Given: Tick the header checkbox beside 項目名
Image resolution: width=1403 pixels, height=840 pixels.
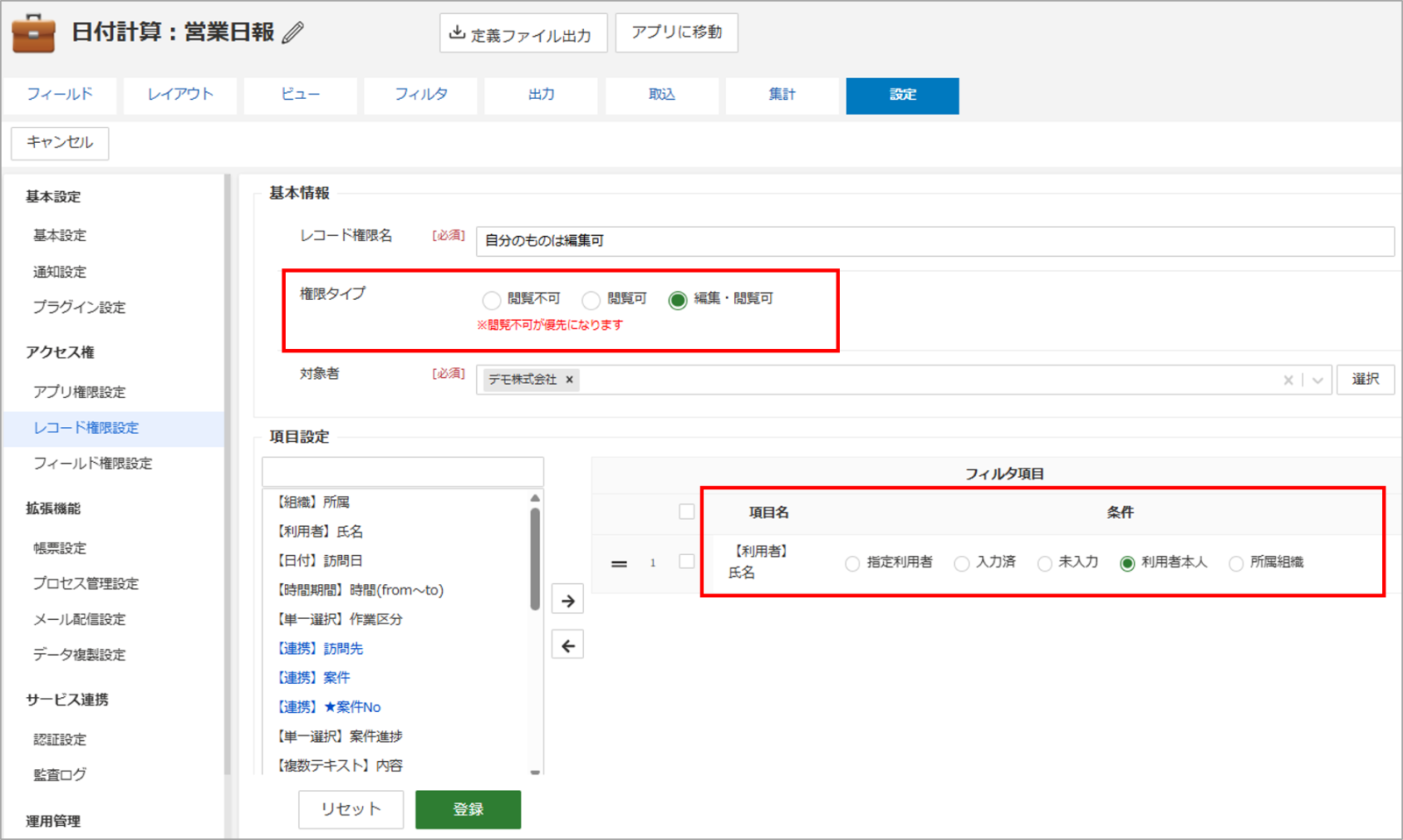Looking at the screenshot, I should (x=687, y=512).
